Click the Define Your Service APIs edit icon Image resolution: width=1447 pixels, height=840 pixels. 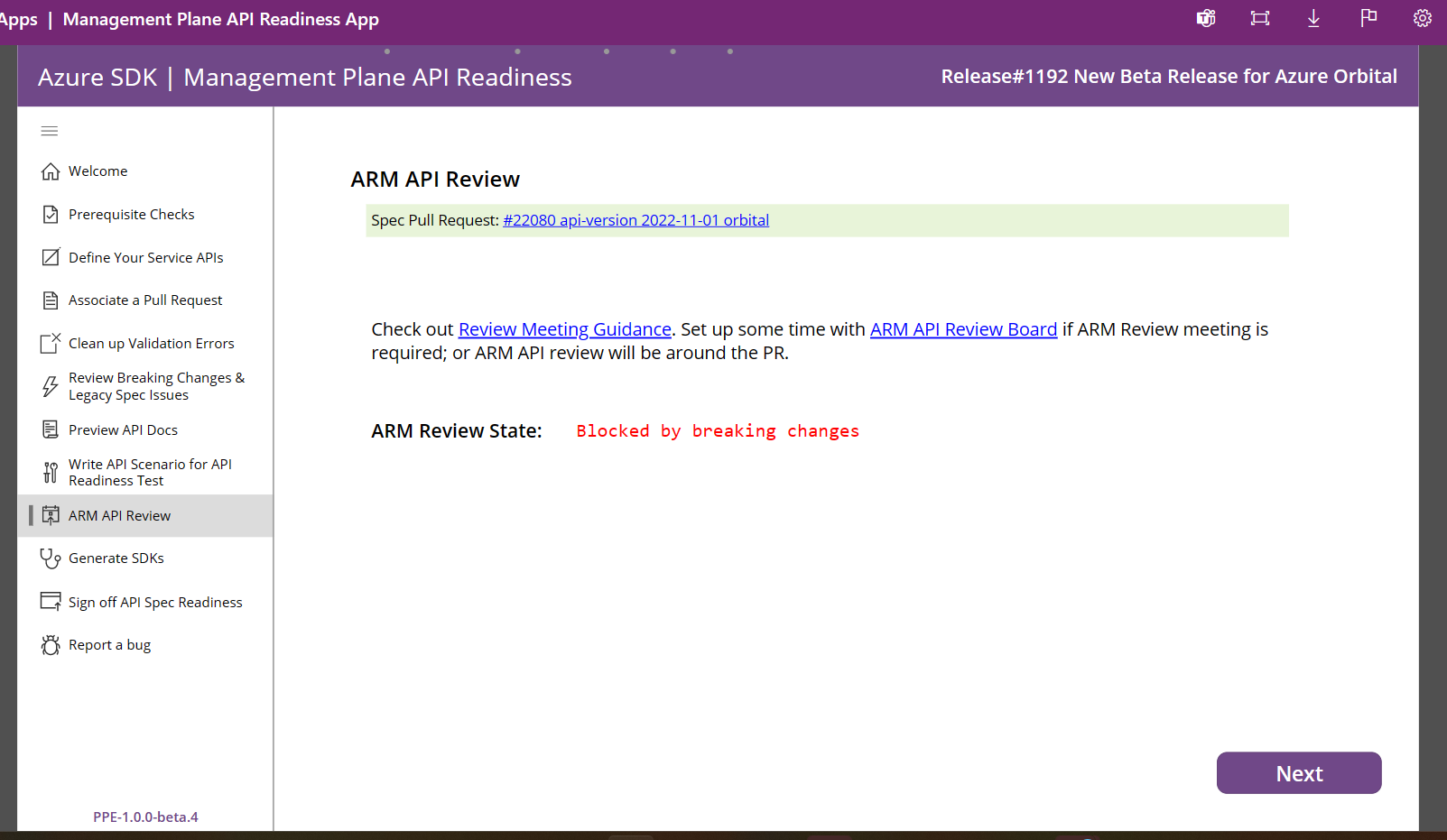[51, 257]
